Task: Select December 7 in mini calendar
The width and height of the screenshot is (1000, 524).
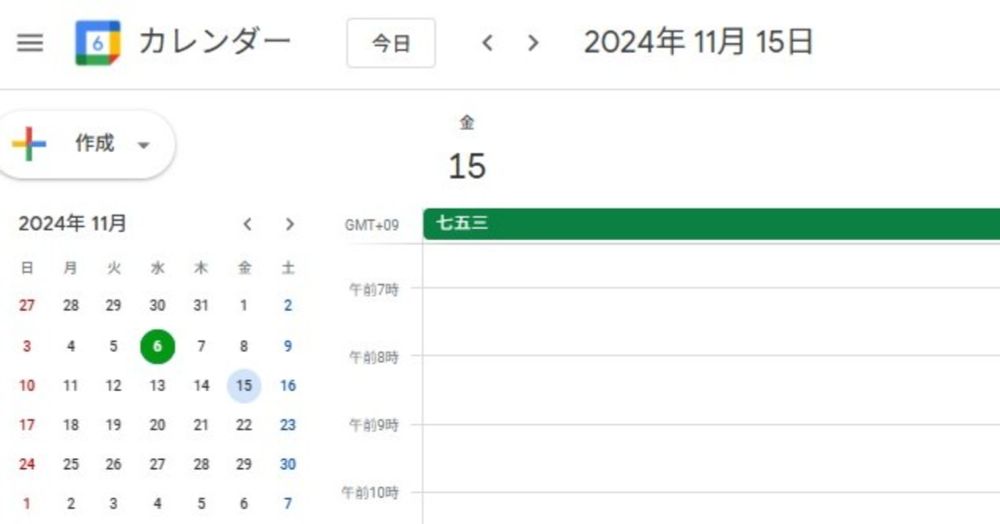Action: pos(288,504)
